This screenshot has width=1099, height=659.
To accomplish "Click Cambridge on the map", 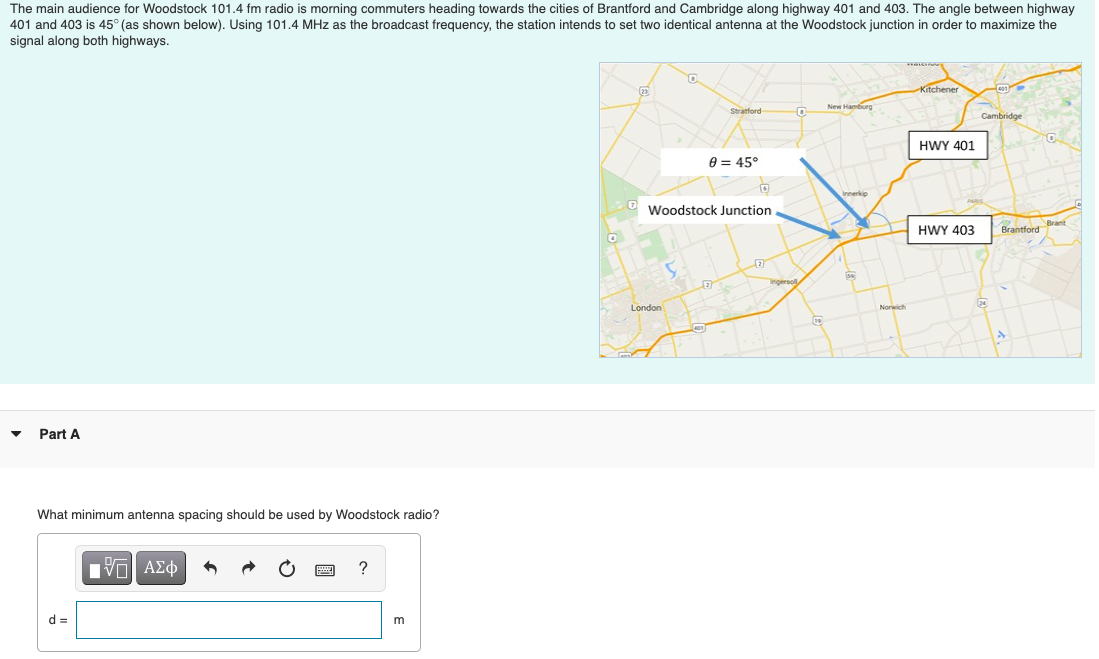I will 1001,116.
